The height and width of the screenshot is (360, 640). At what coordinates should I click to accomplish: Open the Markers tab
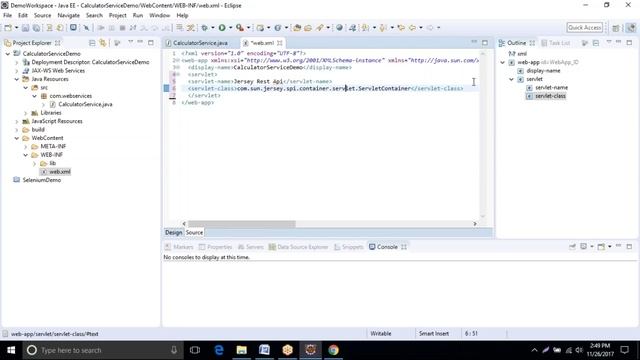pos(179,247)
